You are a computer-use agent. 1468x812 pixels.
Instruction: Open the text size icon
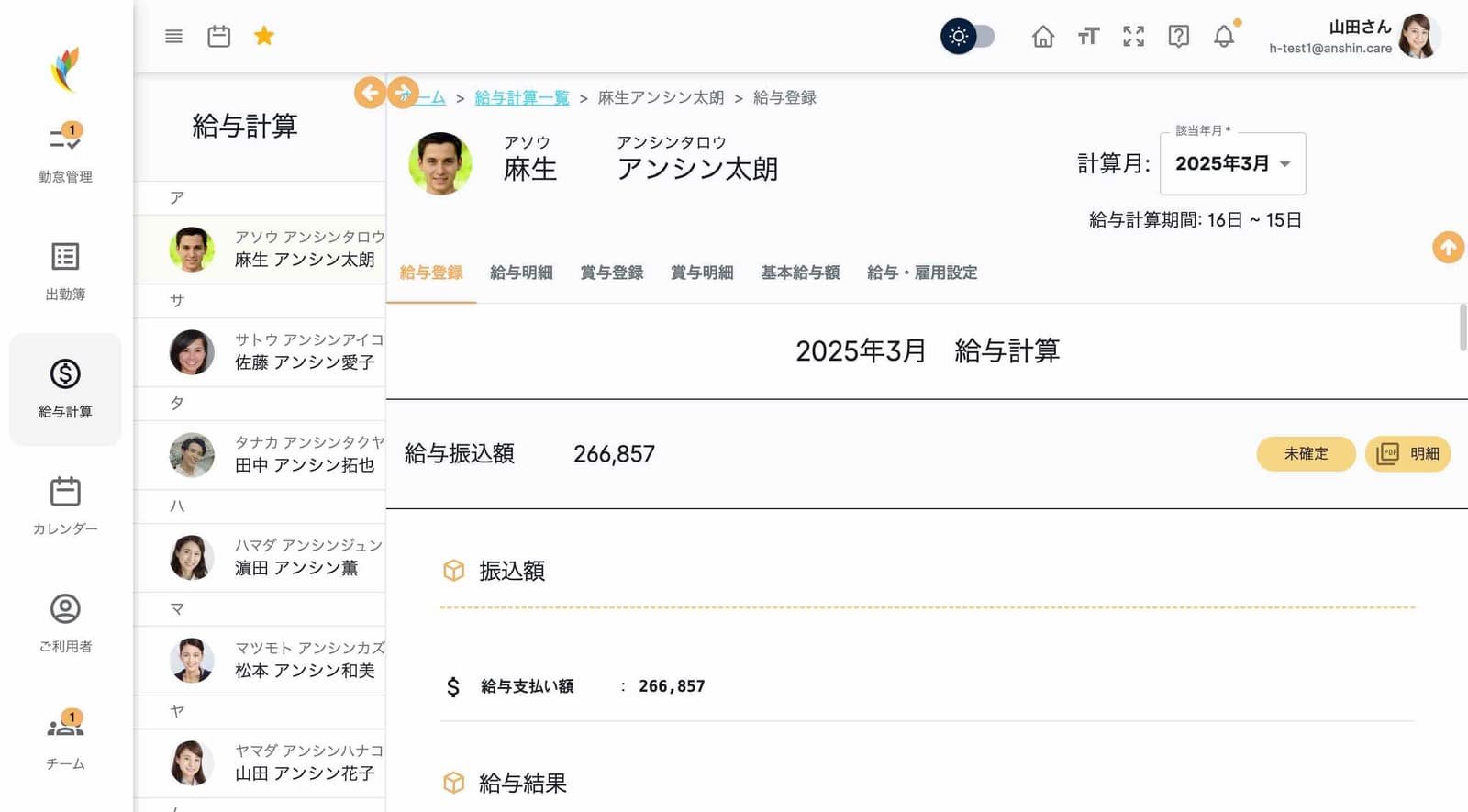(x=1088, y=37)
